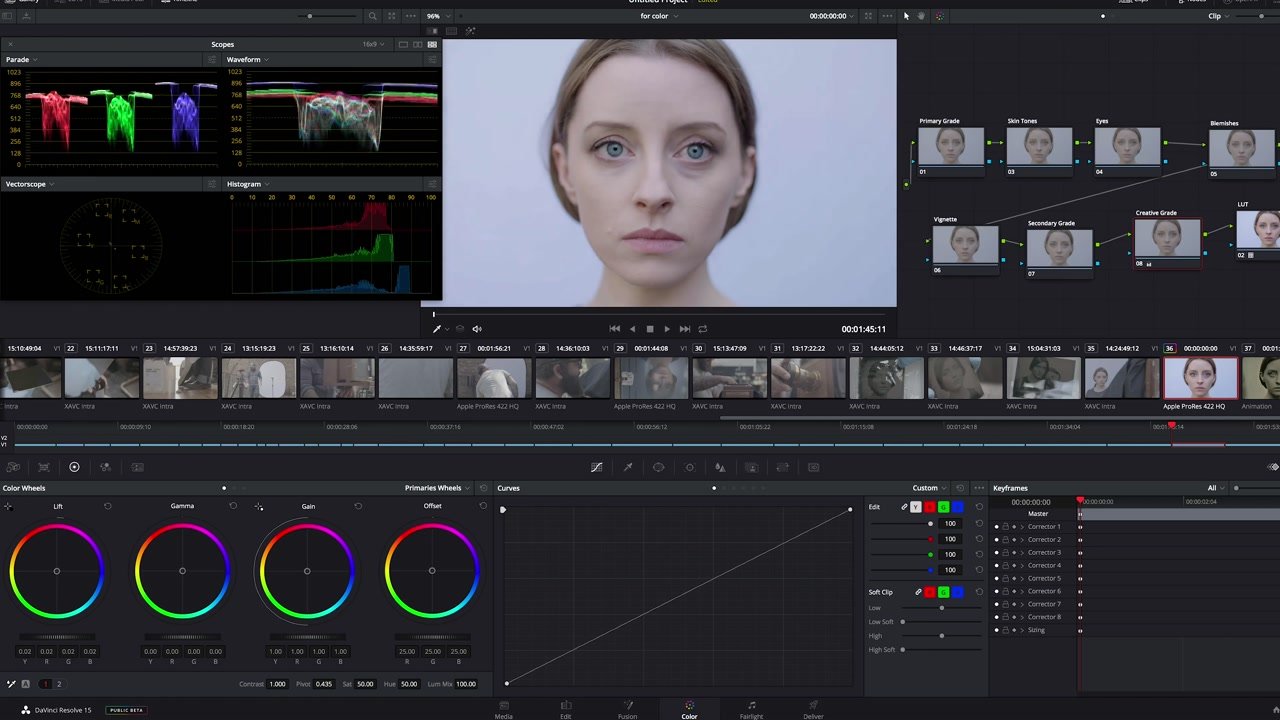Switch to grade version 2
The image size is (1280, 720).
(x=58, y=684)
